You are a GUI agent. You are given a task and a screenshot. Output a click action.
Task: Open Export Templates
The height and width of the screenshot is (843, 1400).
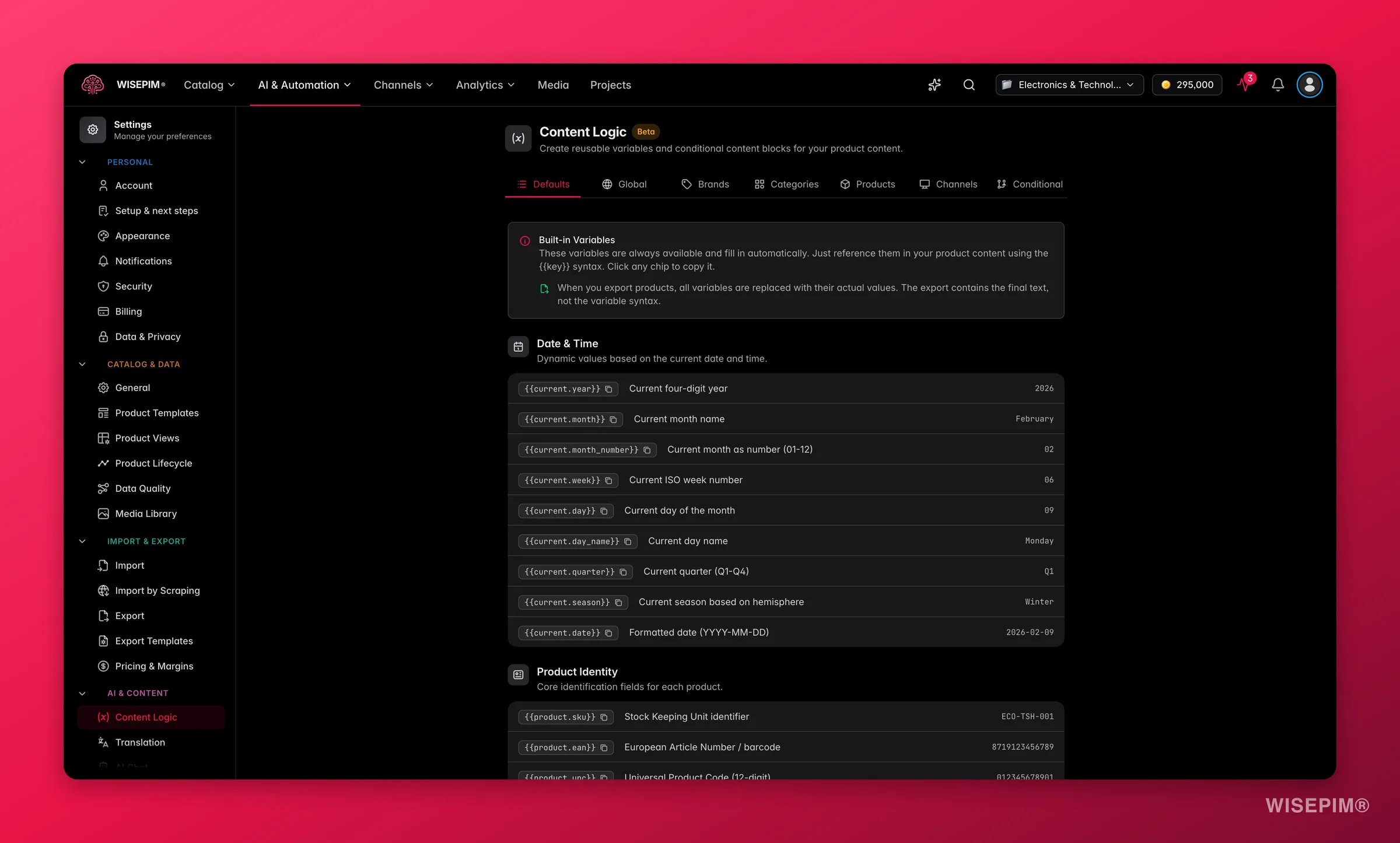(x=150, y=641)
